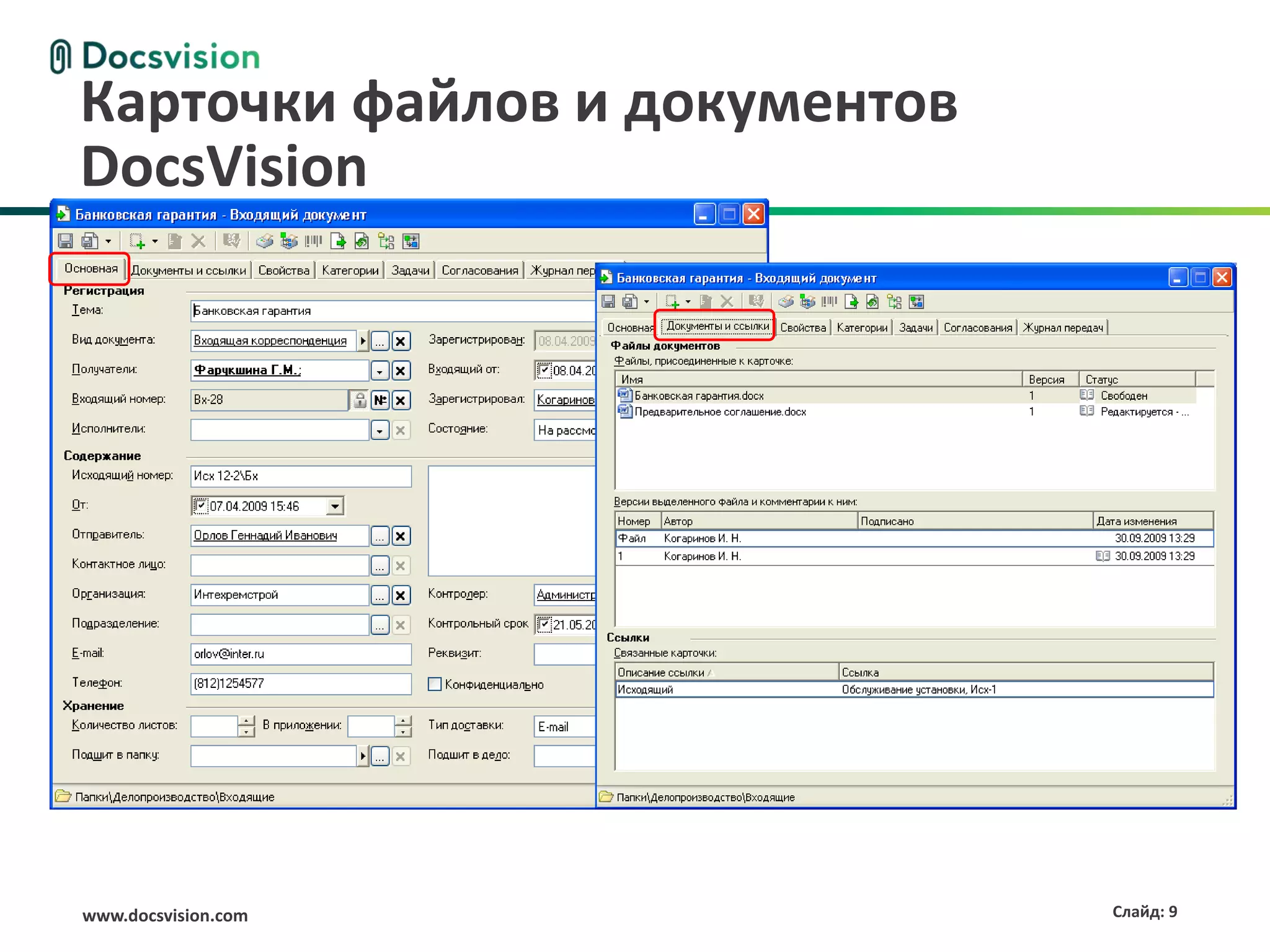Toggle the Конфиденциально checkbox
Screen dimensions: 1270x952
coord(435,684)
